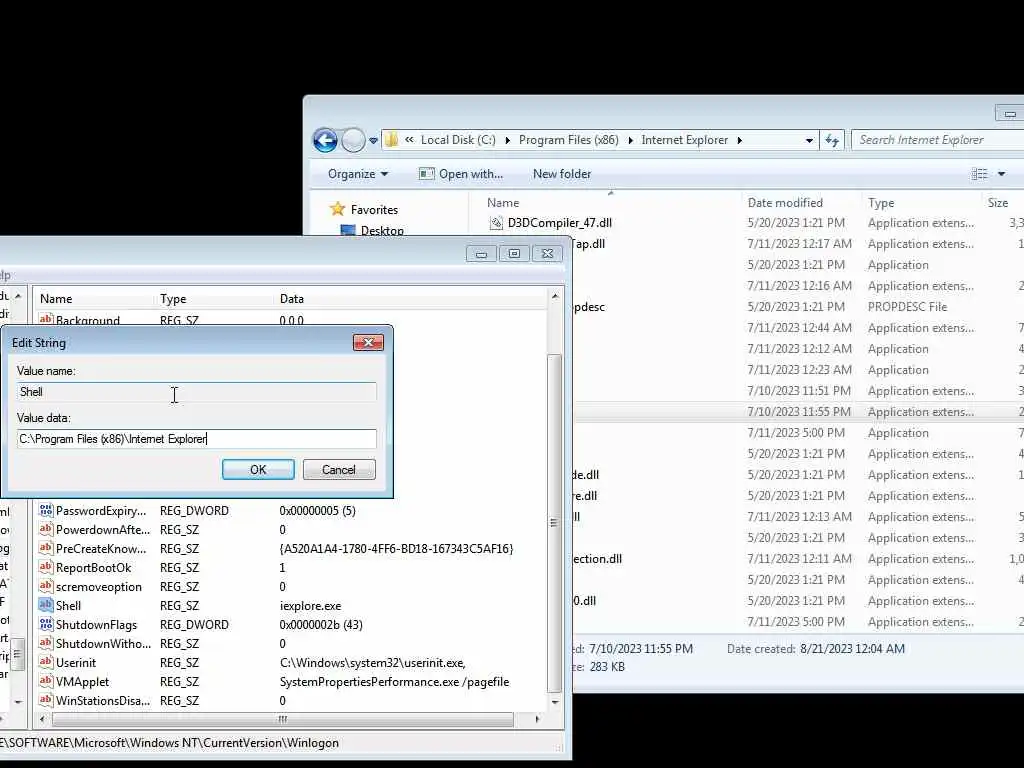Maximize the Registry Editor window
Screen dimensions: 1024x768
pos(515,253)
